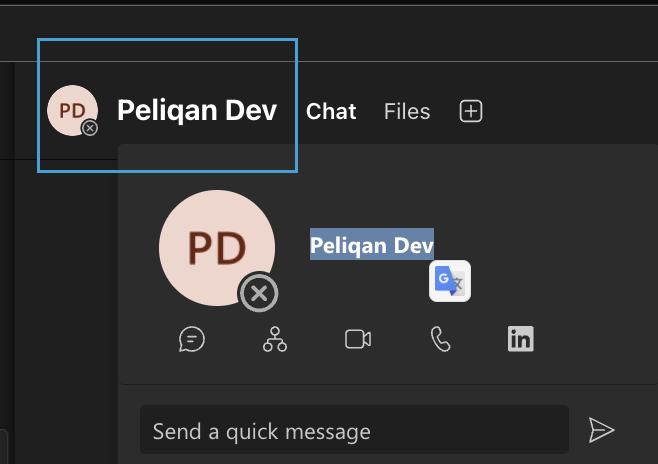Start an audio call via phone icon
This screenshot has width=658, height=464.
pos(441,339)
